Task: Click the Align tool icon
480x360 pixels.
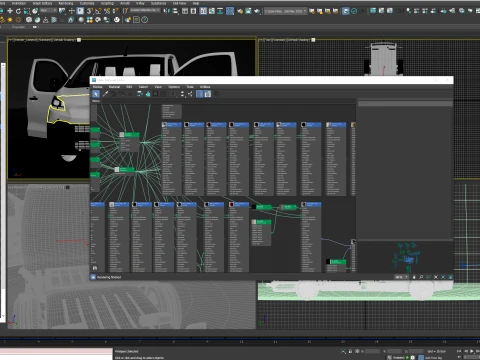Action: click(175, 11)
